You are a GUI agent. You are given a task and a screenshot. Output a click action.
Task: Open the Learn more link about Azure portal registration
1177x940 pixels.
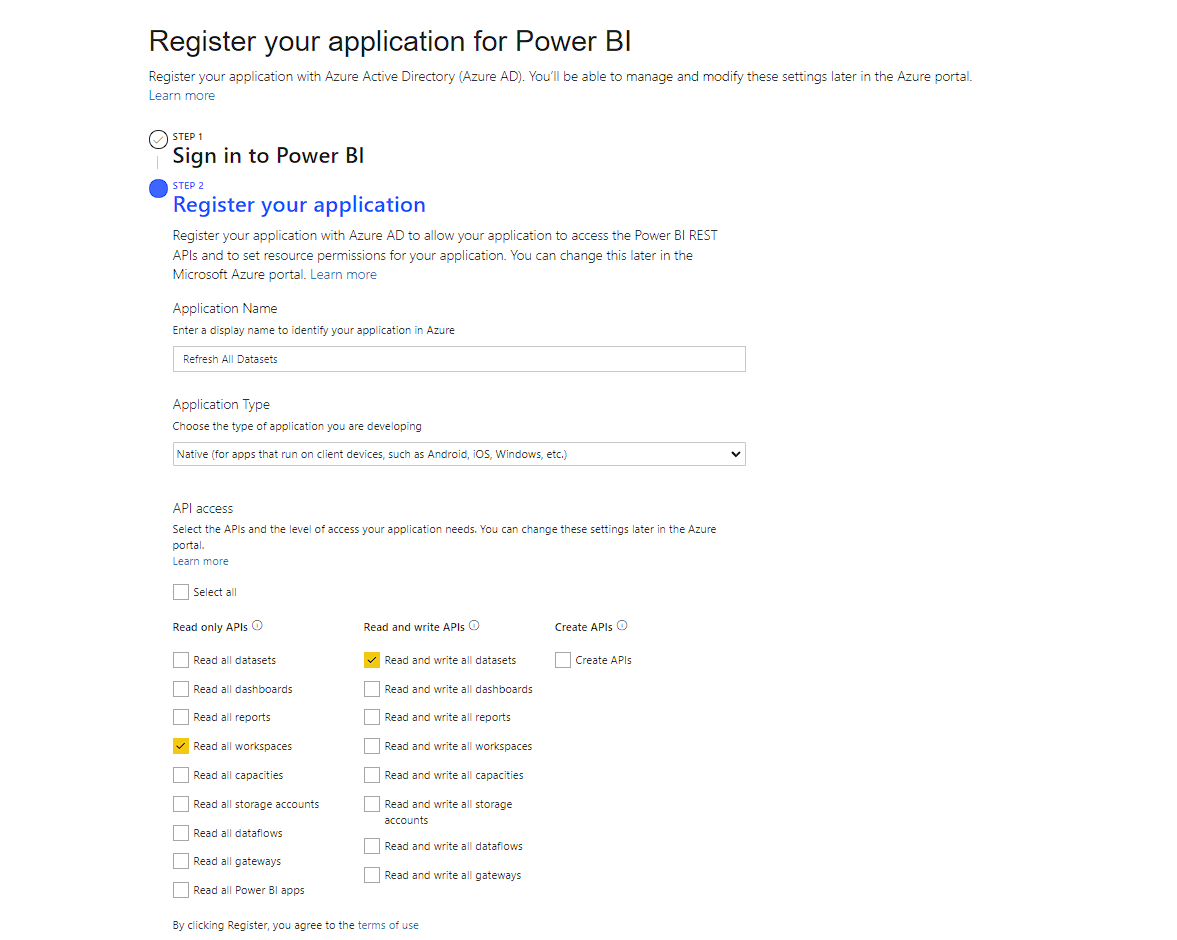(x=343, y=273)
